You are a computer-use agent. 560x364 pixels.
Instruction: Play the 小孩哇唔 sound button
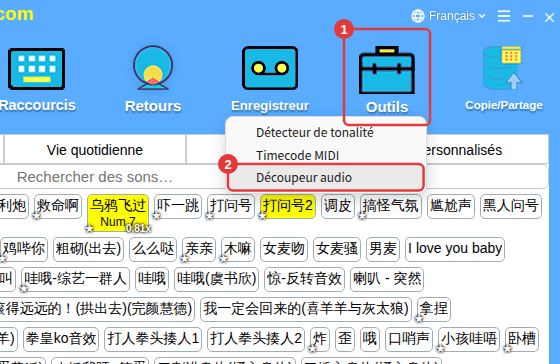pyautogui.click(x=469, y=339)
